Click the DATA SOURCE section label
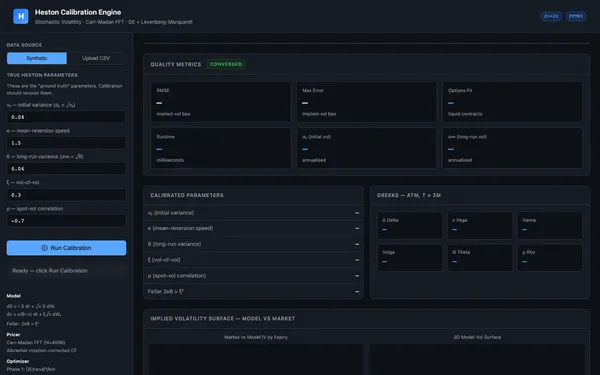Viewport: 600px width, 375px height. coord(24,45)
